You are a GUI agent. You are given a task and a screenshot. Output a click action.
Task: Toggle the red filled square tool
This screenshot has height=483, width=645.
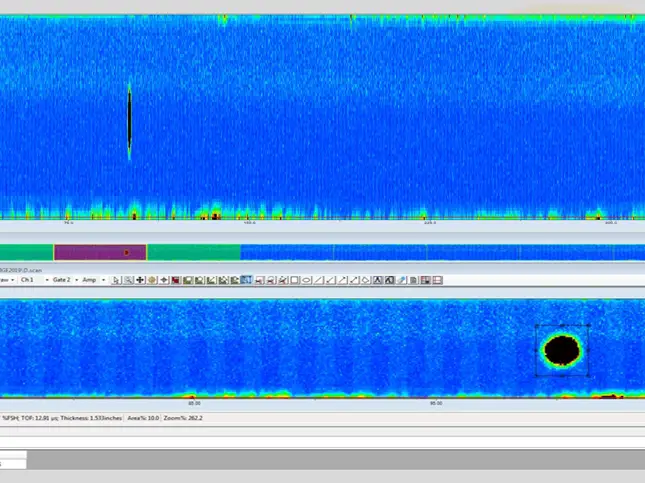tap(176, 280)
